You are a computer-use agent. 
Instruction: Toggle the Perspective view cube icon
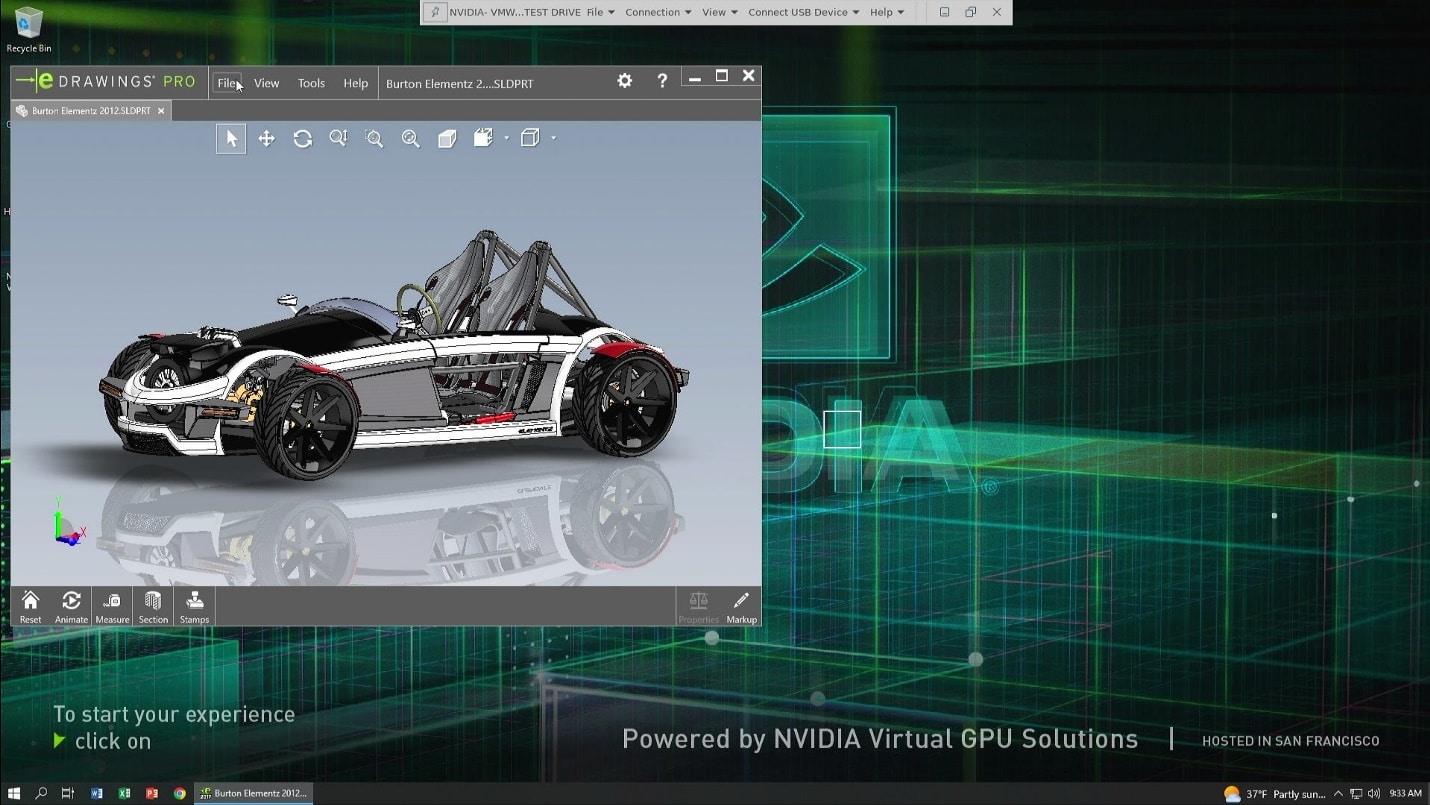click(x=447, y=139)
